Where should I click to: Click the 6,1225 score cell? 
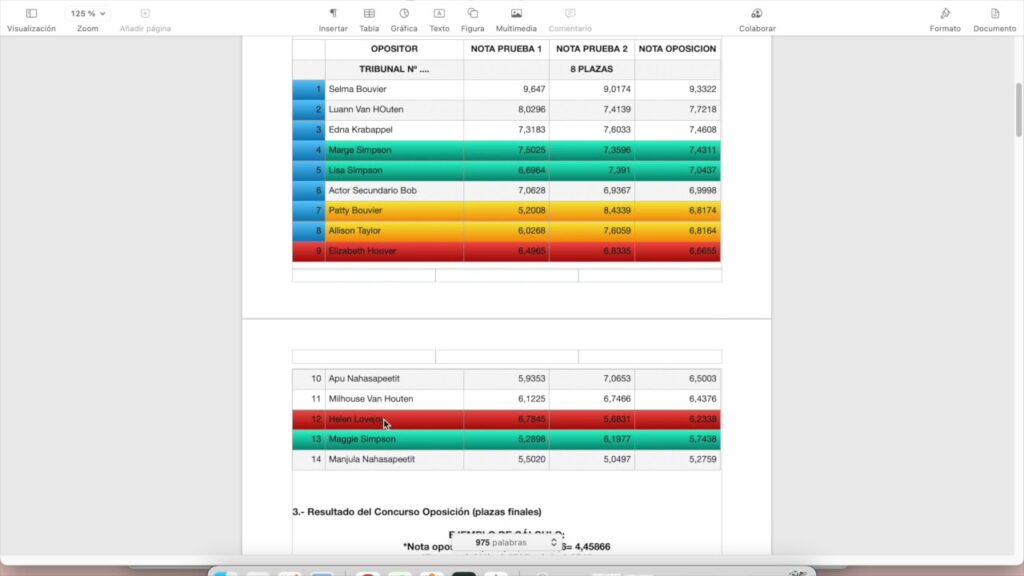[506, 399]
